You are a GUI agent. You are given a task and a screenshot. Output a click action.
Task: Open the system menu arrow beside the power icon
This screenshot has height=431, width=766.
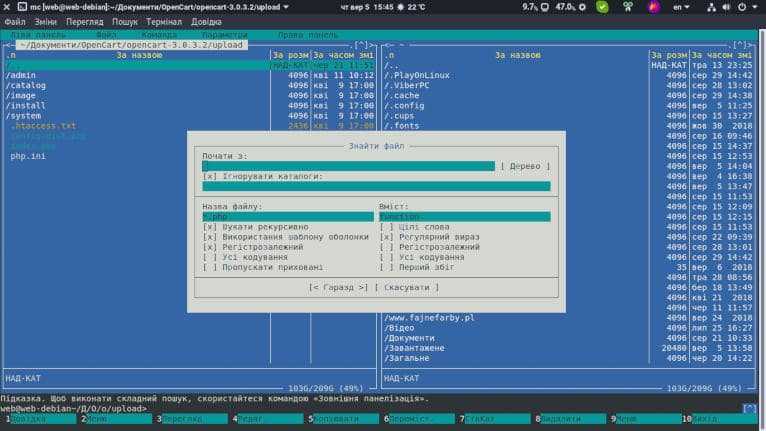753,7
